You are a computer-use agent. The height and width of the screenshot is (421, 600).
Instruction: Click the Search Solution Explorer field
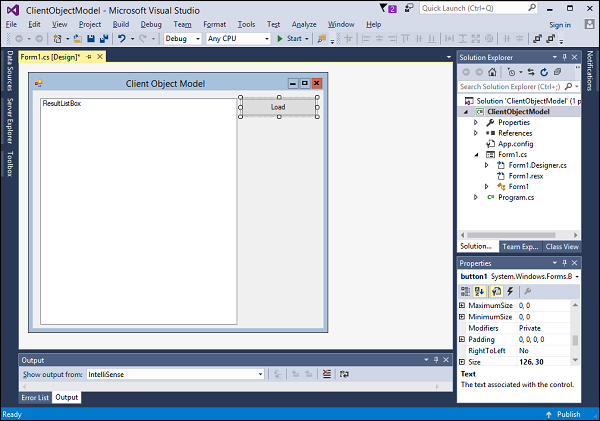click(510, 87)
